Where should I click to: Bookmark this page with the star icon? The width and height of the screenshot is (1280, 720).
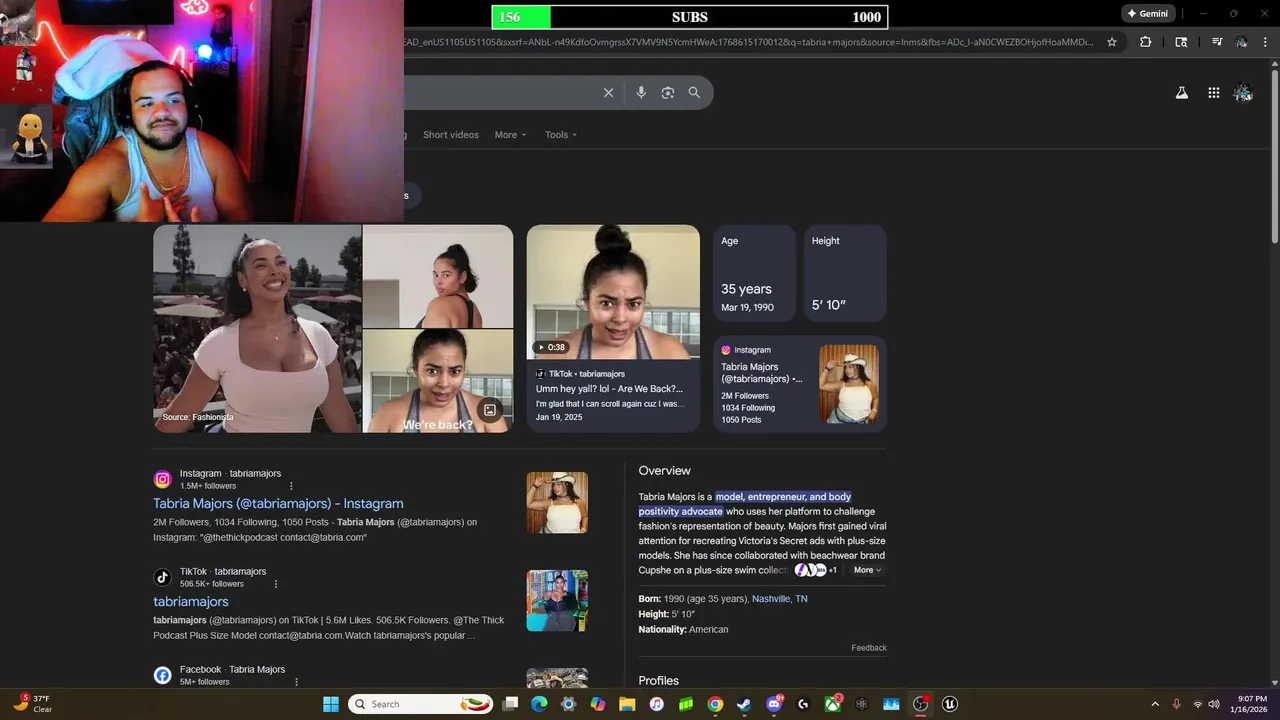[1112, 42]
